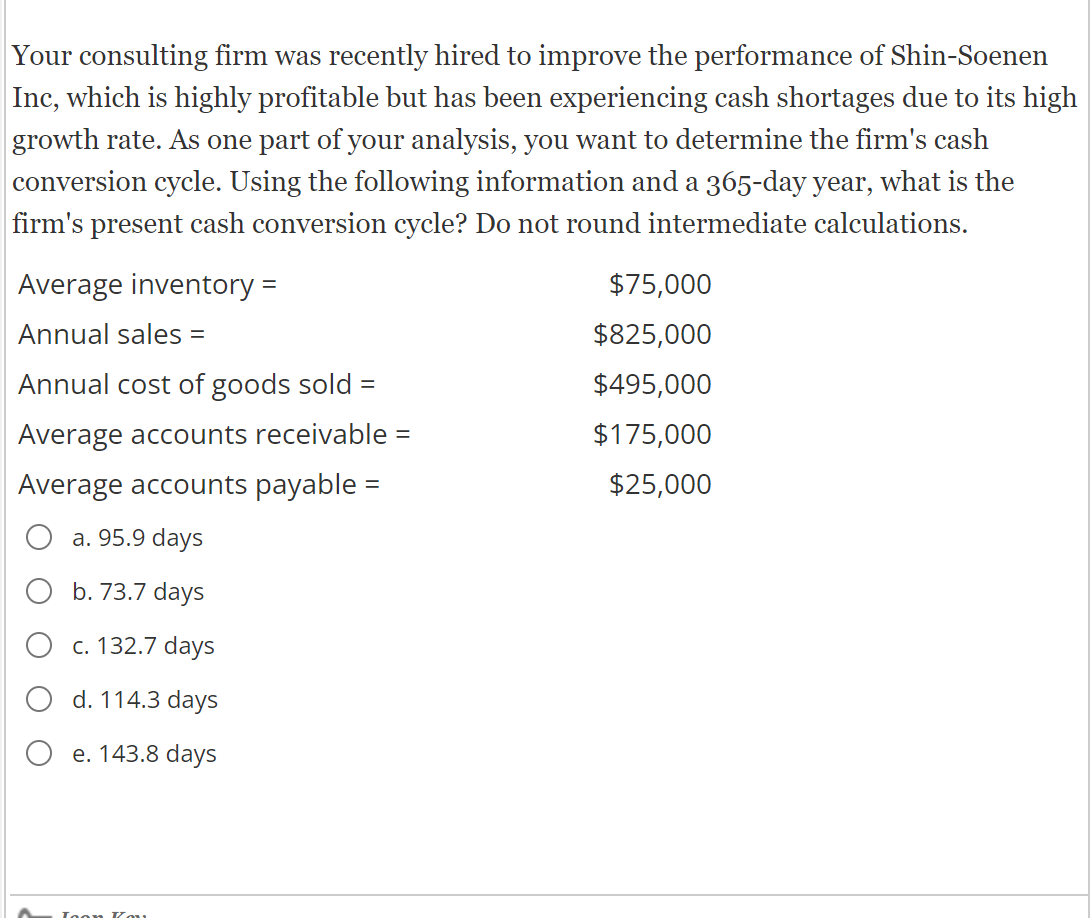Choose the 73.7 days radio button

(40, 592)
